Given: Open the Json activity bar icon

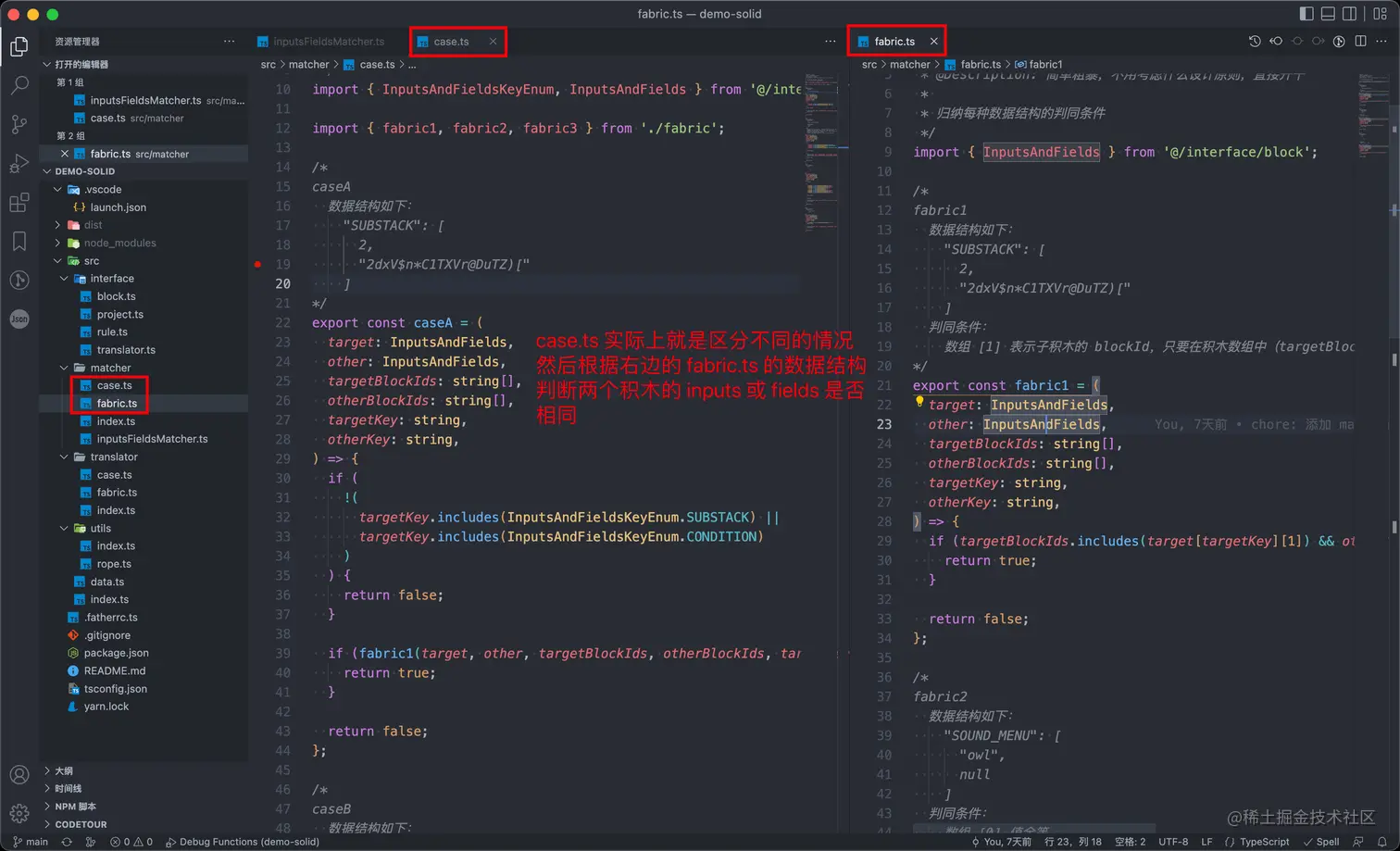Looking at the screenshot, I should point(19,319).
